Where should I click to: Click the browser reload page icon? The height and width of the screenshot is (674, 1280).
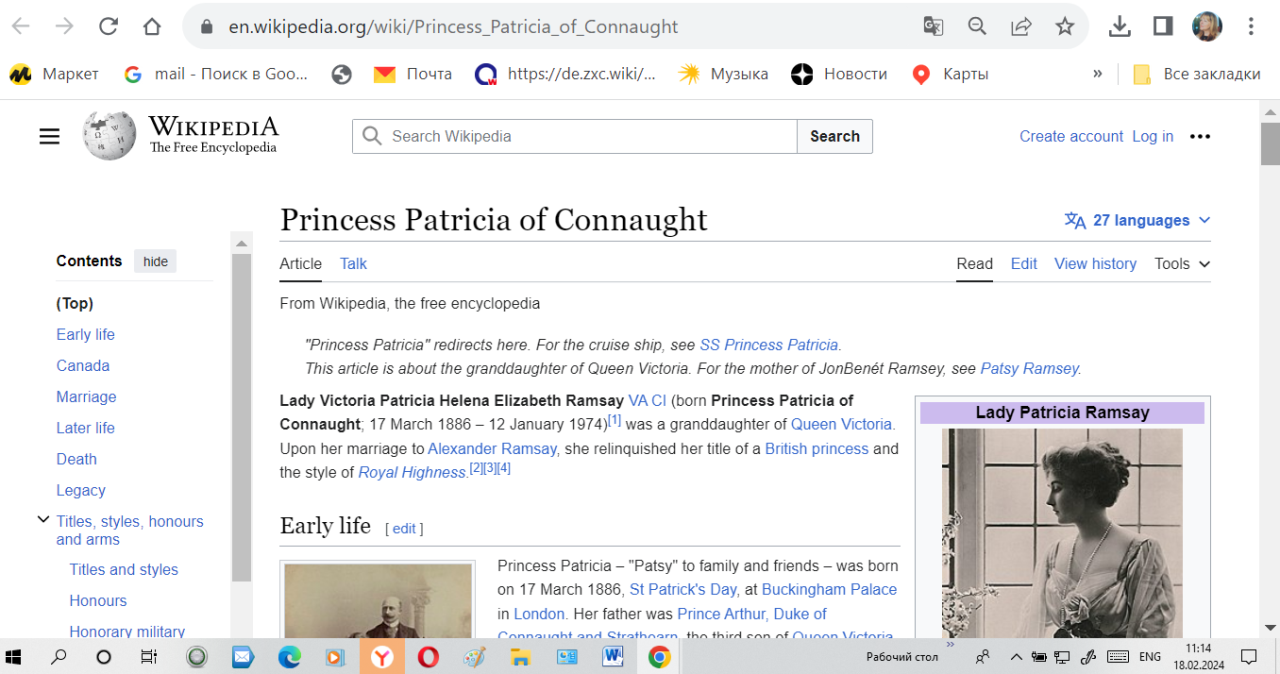click(x=108, y=27)
